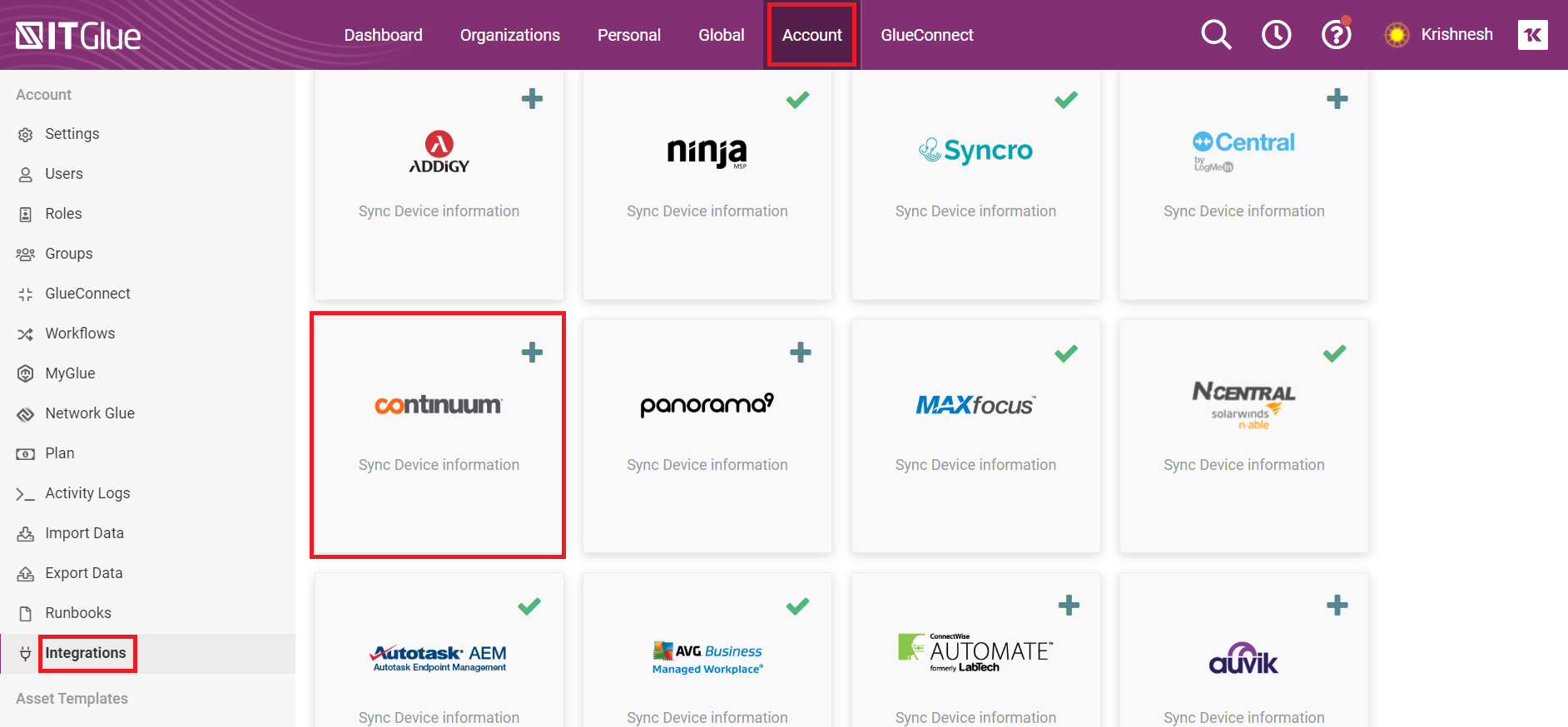This screenshot has width=1568, height=727.
Task: Click the Settings gear icon in sidebar
Action: 26,135
